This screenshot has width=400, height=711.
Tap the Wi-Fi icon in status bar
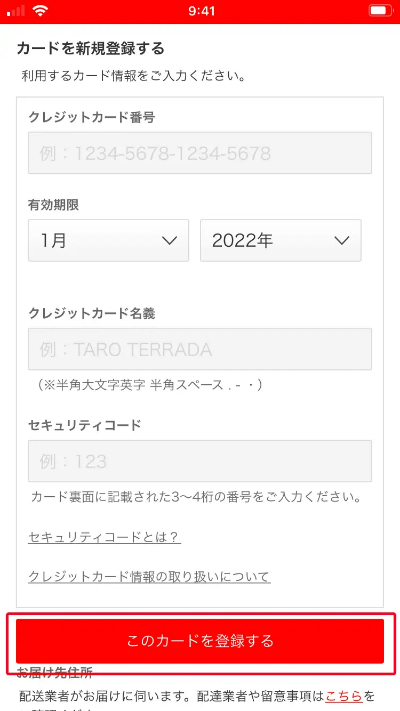click(40, 11)
